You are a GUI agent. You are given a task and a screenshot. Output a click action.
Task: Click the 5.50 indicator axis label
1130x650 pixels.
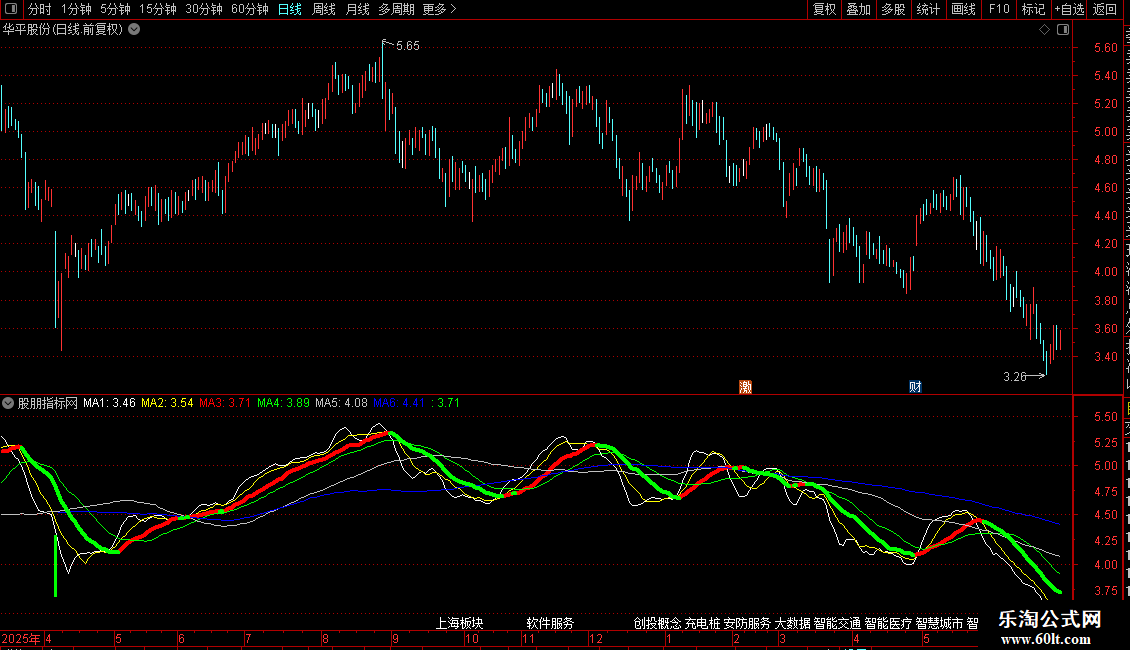pos(1105,417)
